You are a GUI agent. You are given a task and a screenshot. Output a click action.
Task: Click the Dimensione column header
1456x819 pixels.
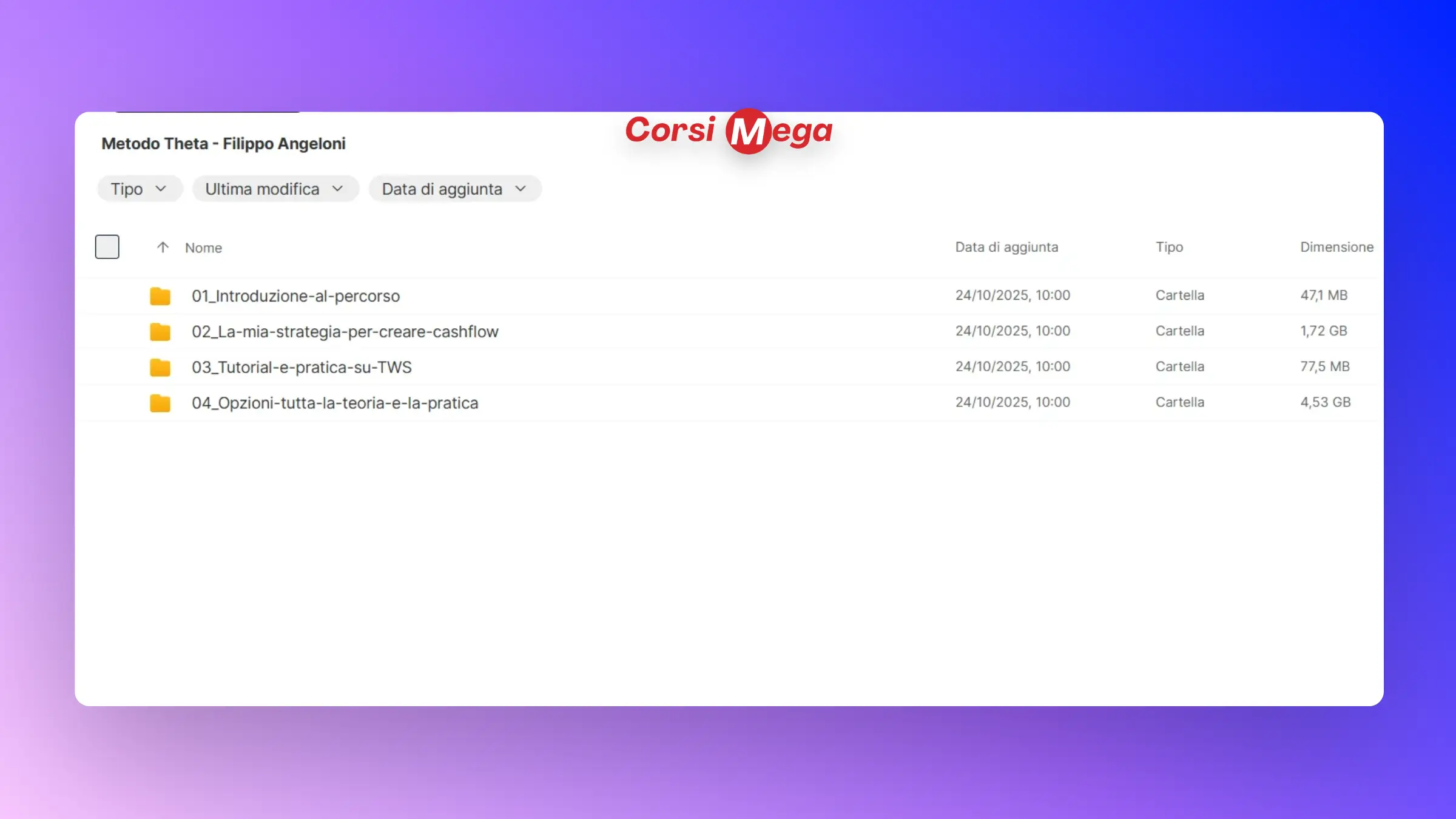1336,248
